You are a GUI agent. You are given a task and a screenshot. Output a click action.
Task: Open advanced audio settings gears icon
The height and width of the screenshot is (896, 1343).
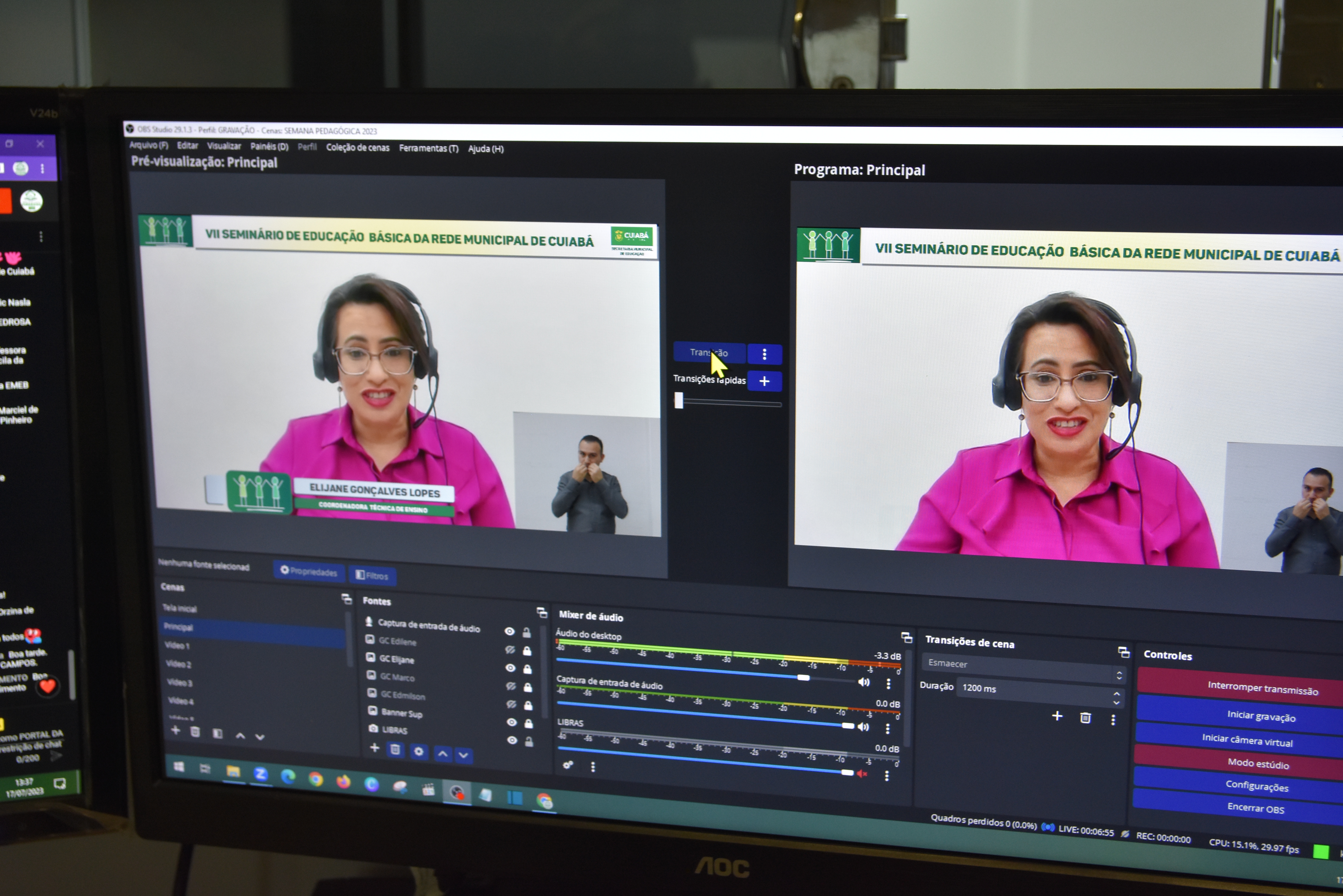coord(568,765)
